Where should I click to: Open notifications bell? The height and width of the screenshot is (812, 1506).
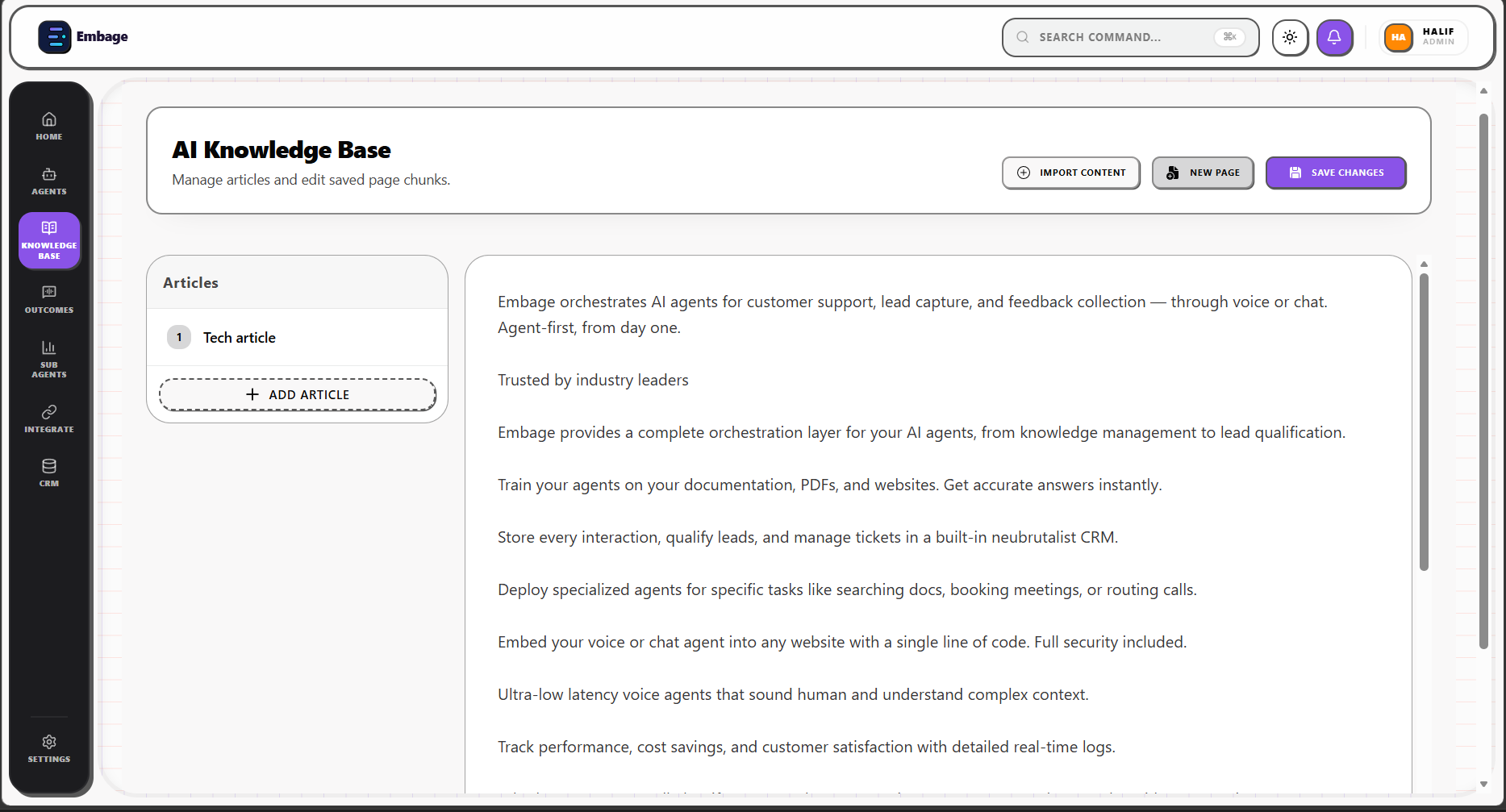(1334, 37)
